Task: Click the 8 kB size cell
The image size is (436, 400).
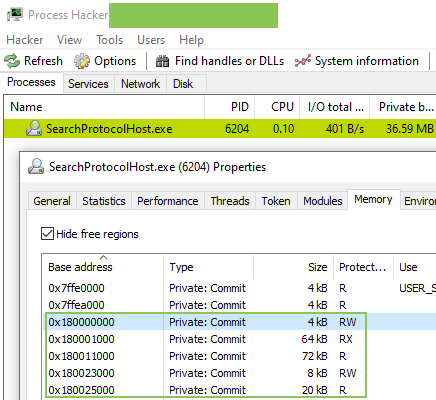Action: 317,373
